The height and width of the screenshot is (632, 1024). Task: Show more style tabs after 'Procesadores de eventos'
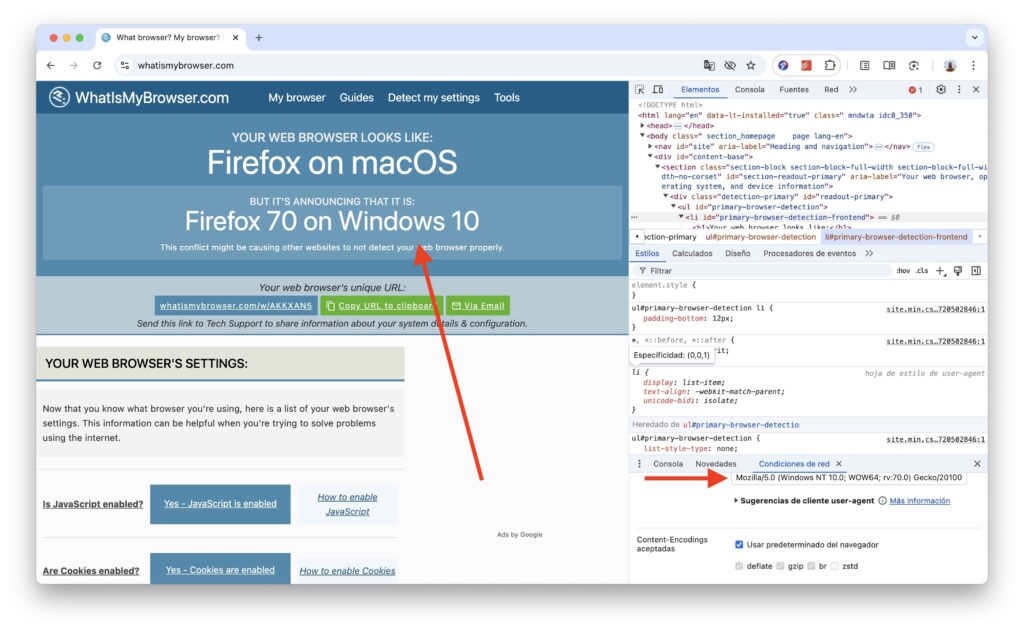pos(869,253)
